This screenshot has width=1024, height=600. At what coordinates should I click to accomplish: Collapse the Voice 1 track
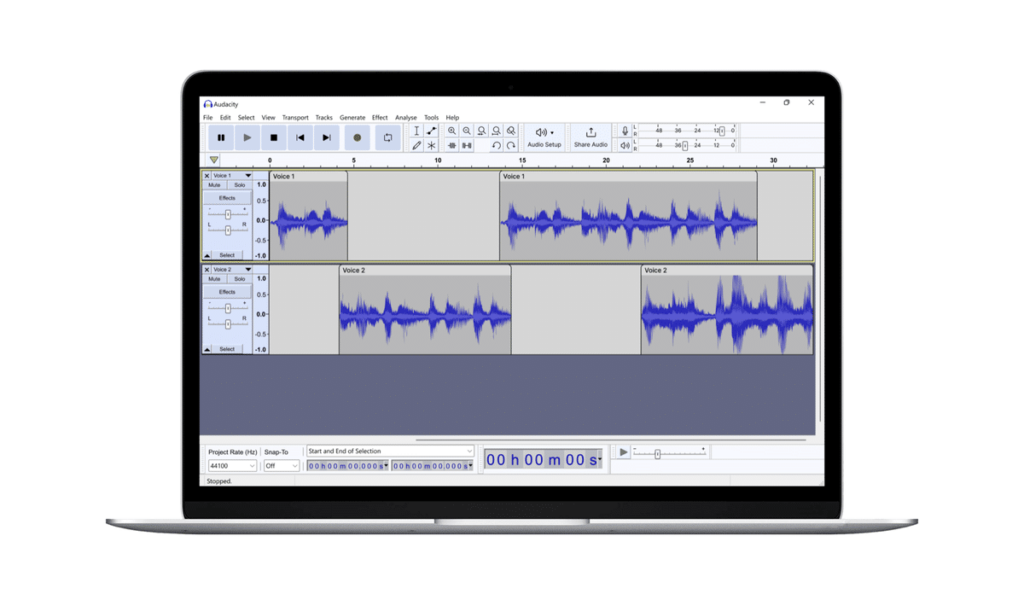(x=207, y=255)
